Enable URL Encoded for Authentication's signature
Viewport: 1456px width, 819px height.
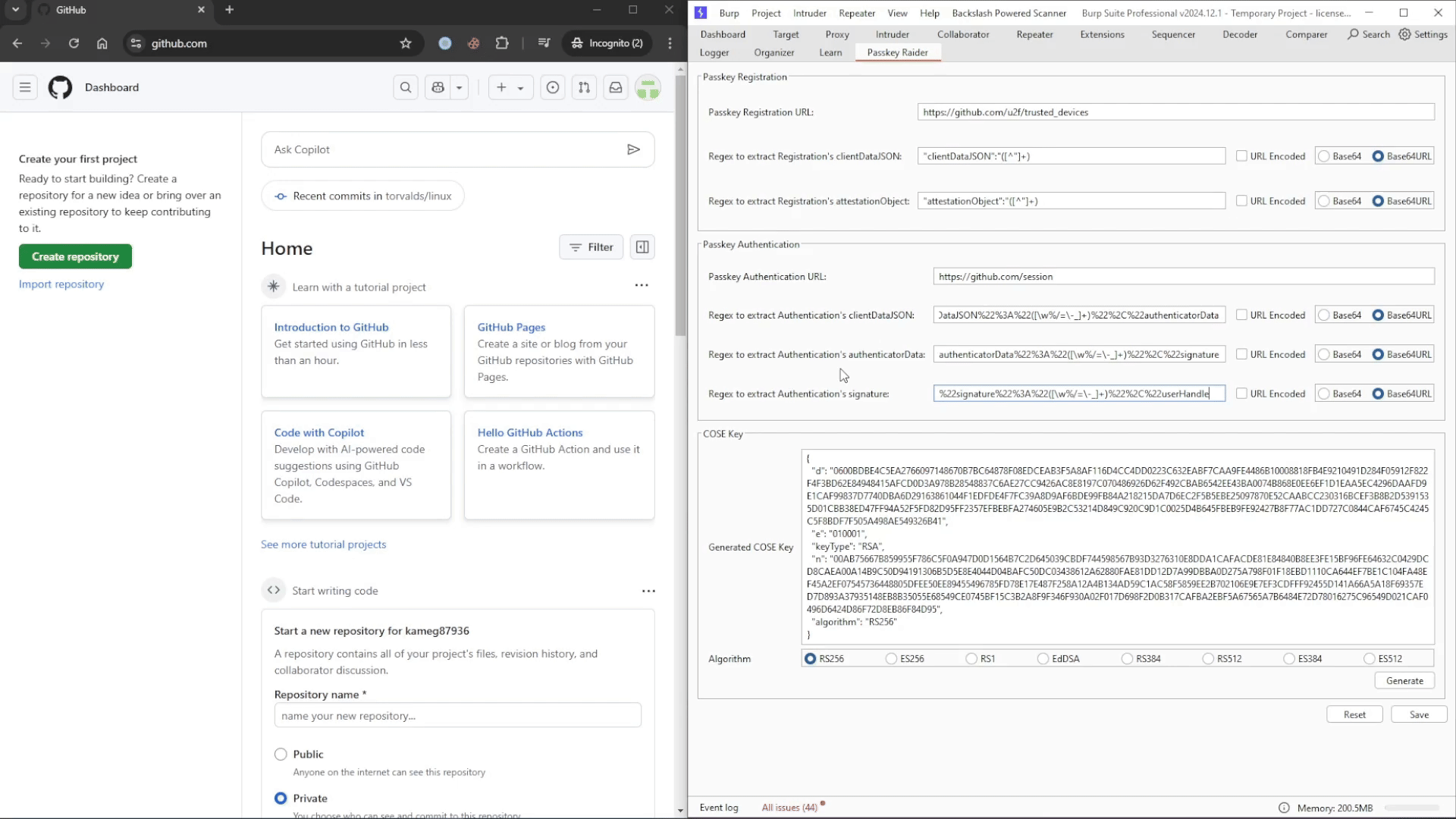coord(1241,394)
